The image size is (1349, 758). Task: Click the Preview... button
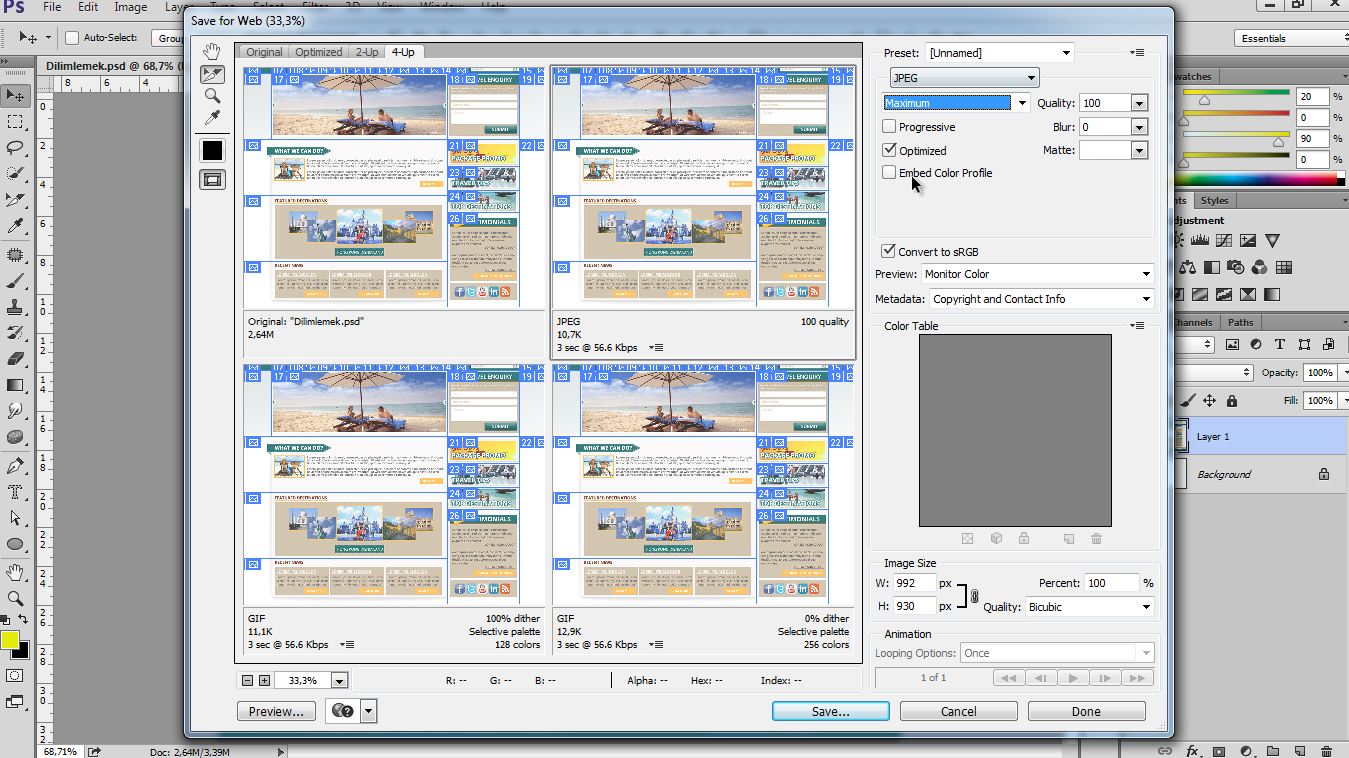coord(276,711)
